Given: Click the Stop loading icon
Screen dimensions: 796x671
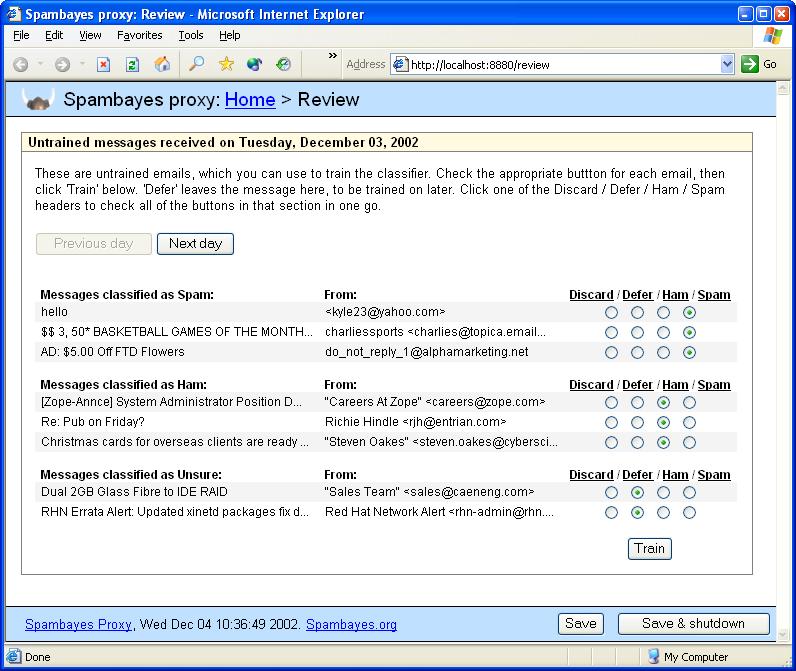Looking at the screenshot, I should [x=103, y=64].
